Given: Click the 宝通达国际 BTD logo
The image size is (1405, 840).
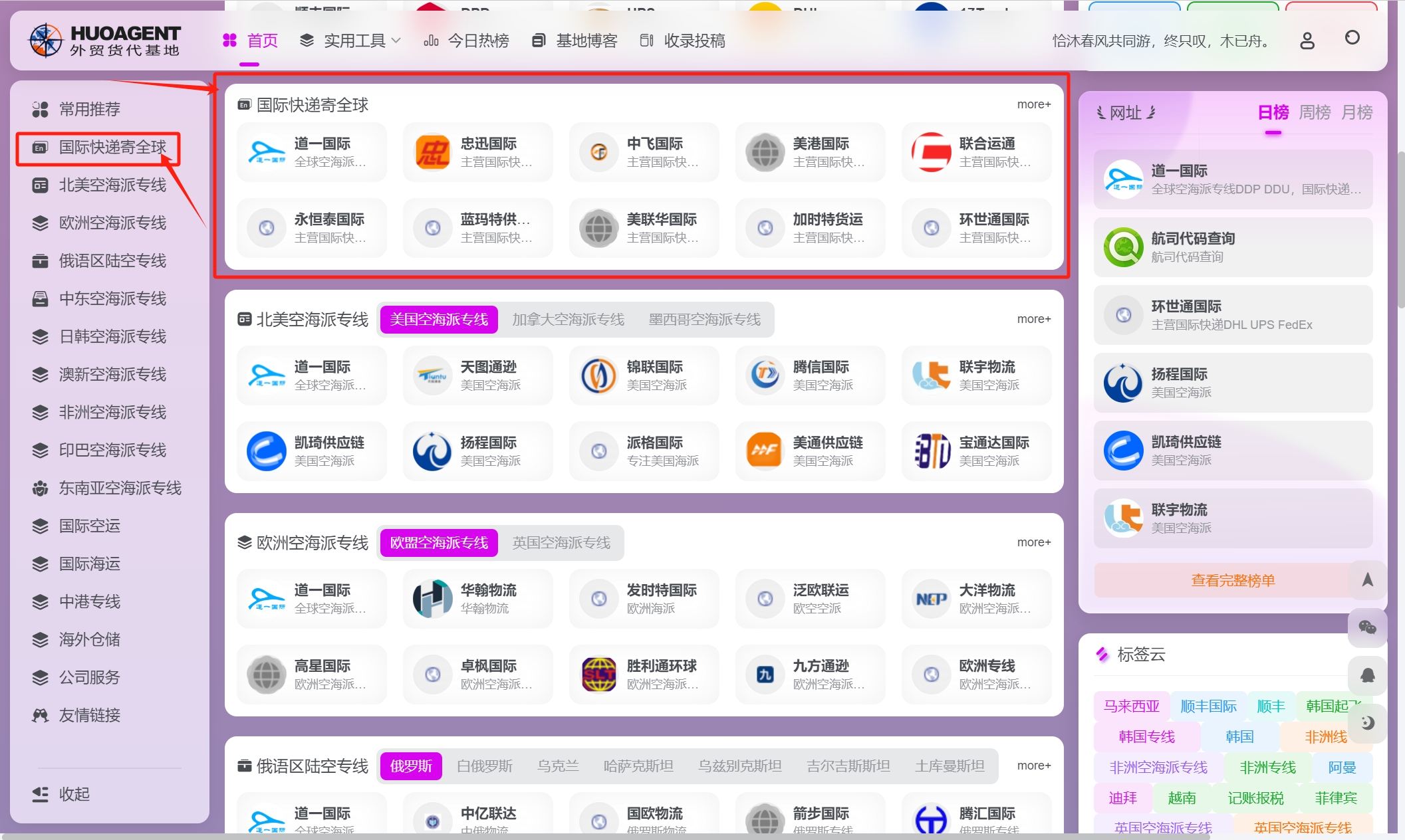Looking at the screenshot, I should click(x=932, y=451).
